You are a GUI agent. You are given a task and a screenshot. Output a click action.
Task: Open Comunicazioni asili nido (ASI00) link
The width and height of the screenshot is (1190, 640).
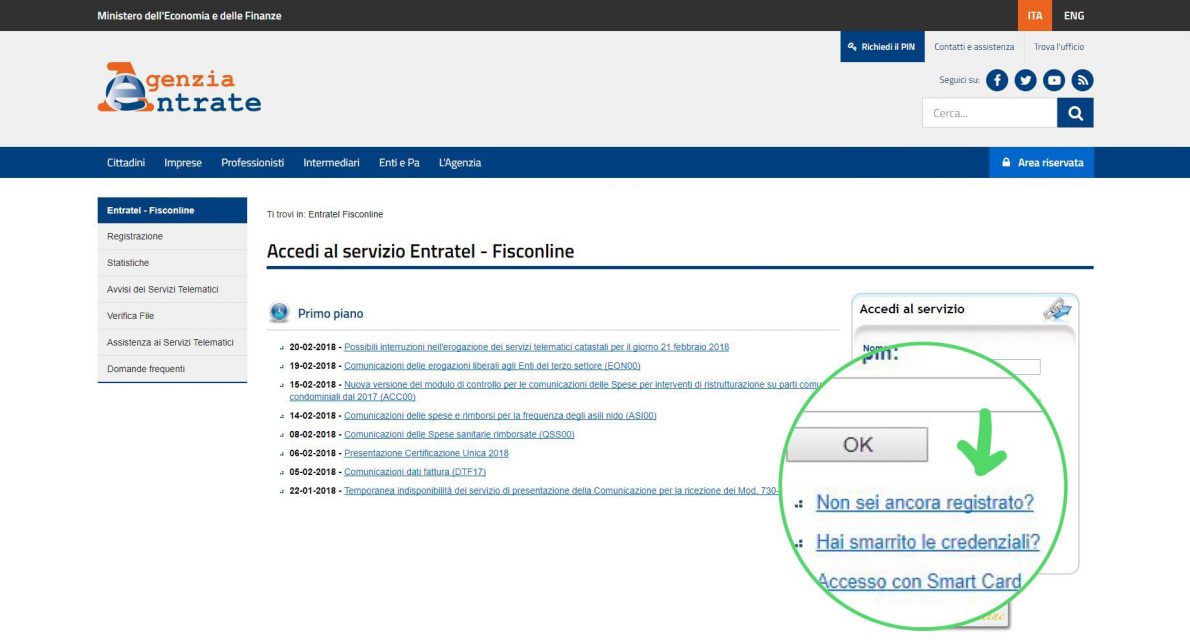pyautogui.click(x=500, y=416)
